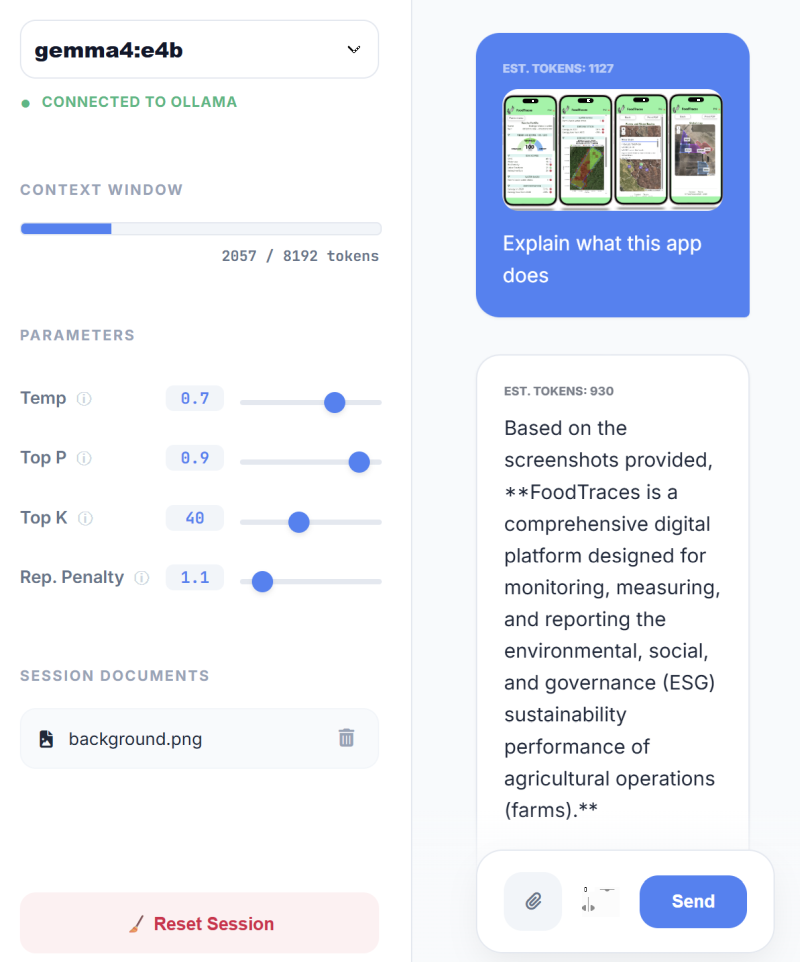Click the Temp value field showing 0.7
Screen dimensions: 800x962
(195, 399)
